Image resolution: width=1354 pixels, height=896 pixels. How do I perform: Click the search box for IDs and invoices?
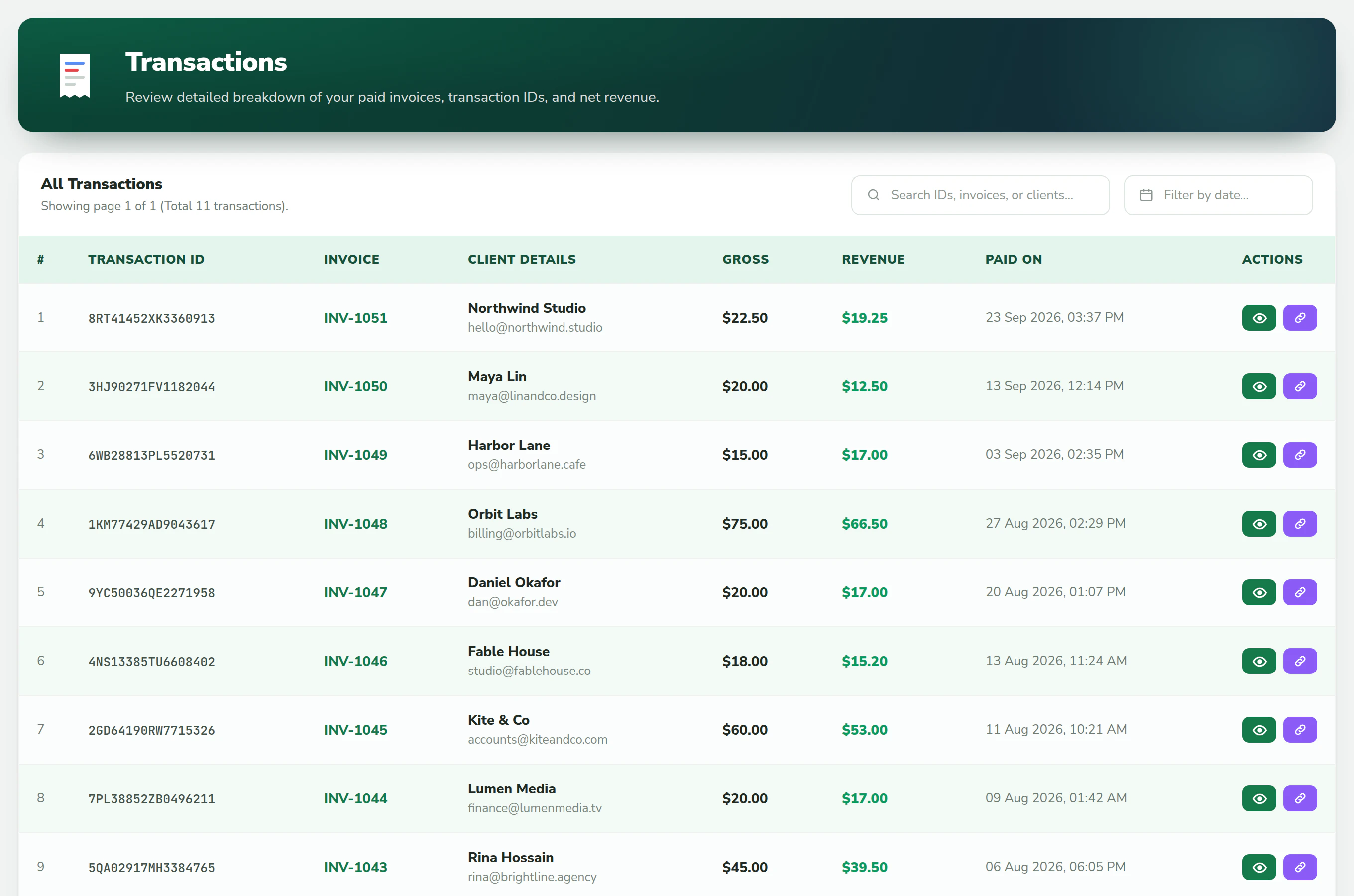[980, 195]
